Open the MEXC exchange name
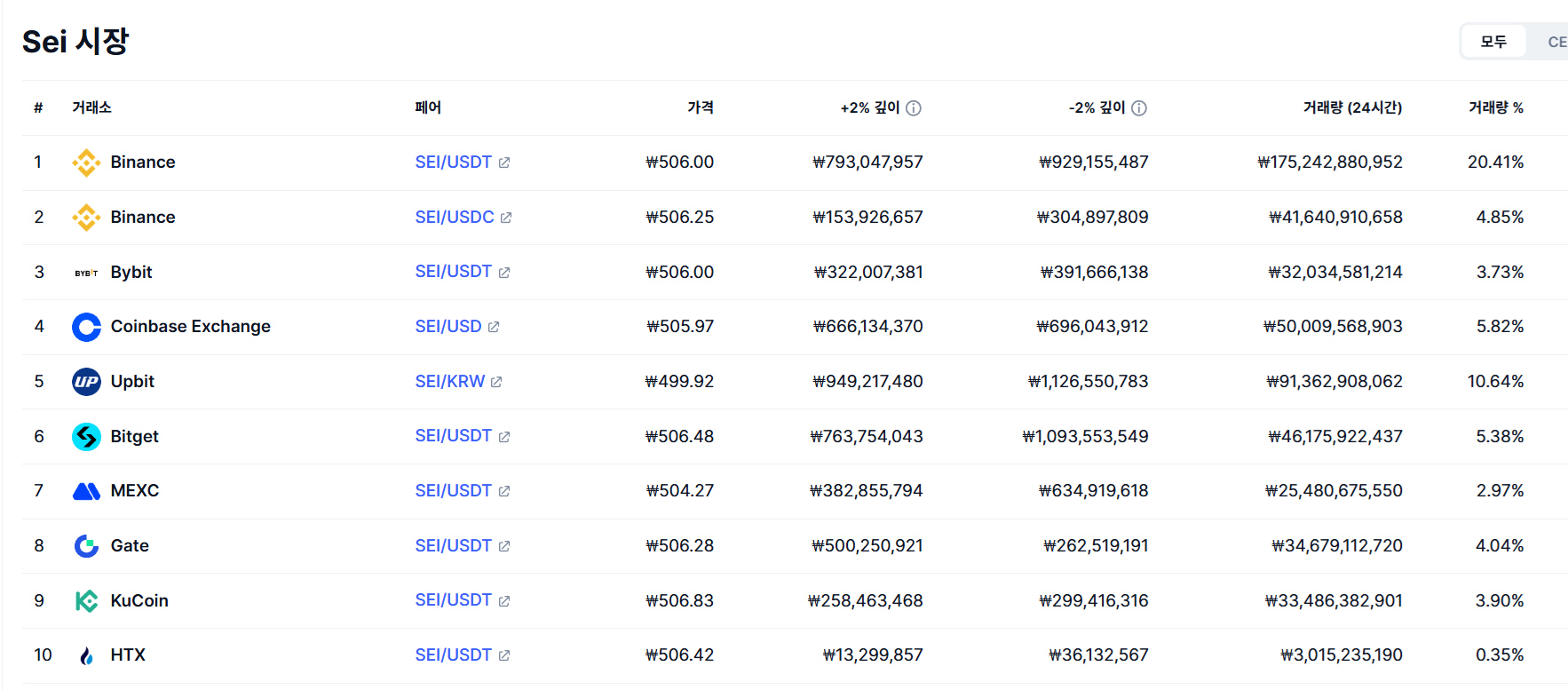Image resolution: width=1568 pixels, height=690 pixels. 135,491
